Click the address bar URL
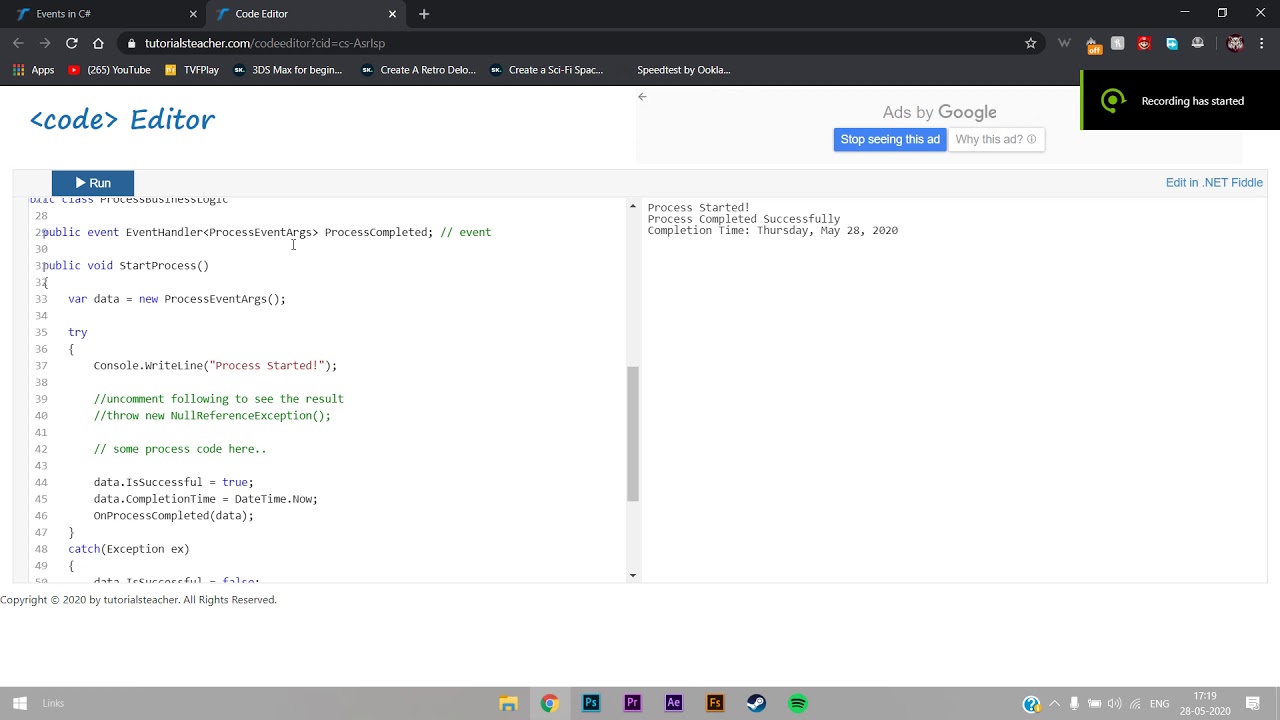The width and height of the screenshot is (1280, 720). click(265, 43)
